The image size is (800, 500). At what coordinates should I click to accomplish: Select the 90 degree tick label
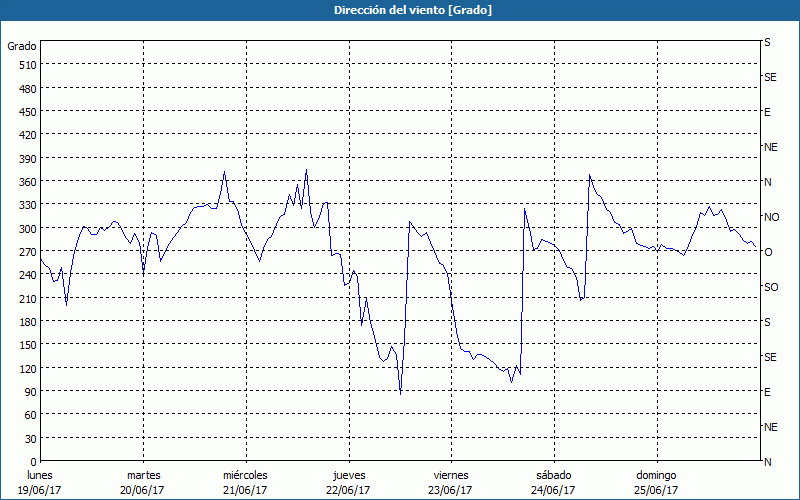click(27, 391)
